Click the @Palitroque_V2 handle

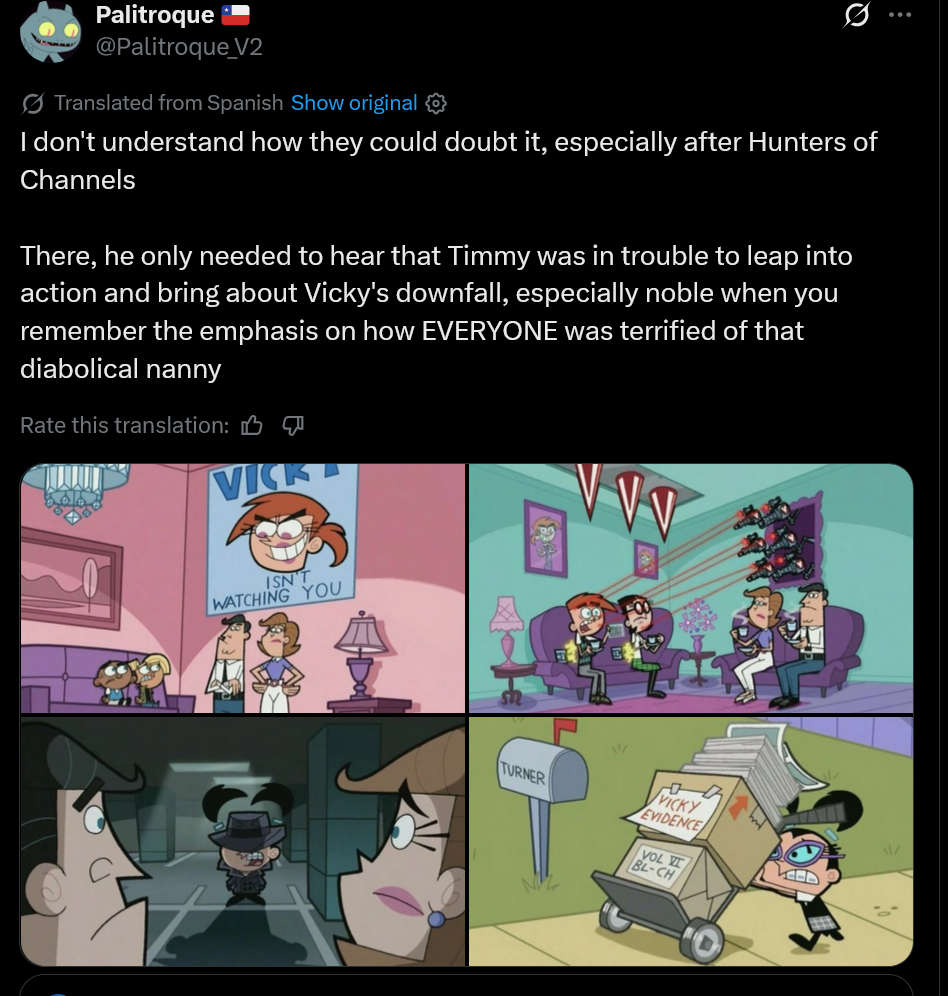[179, 47]
